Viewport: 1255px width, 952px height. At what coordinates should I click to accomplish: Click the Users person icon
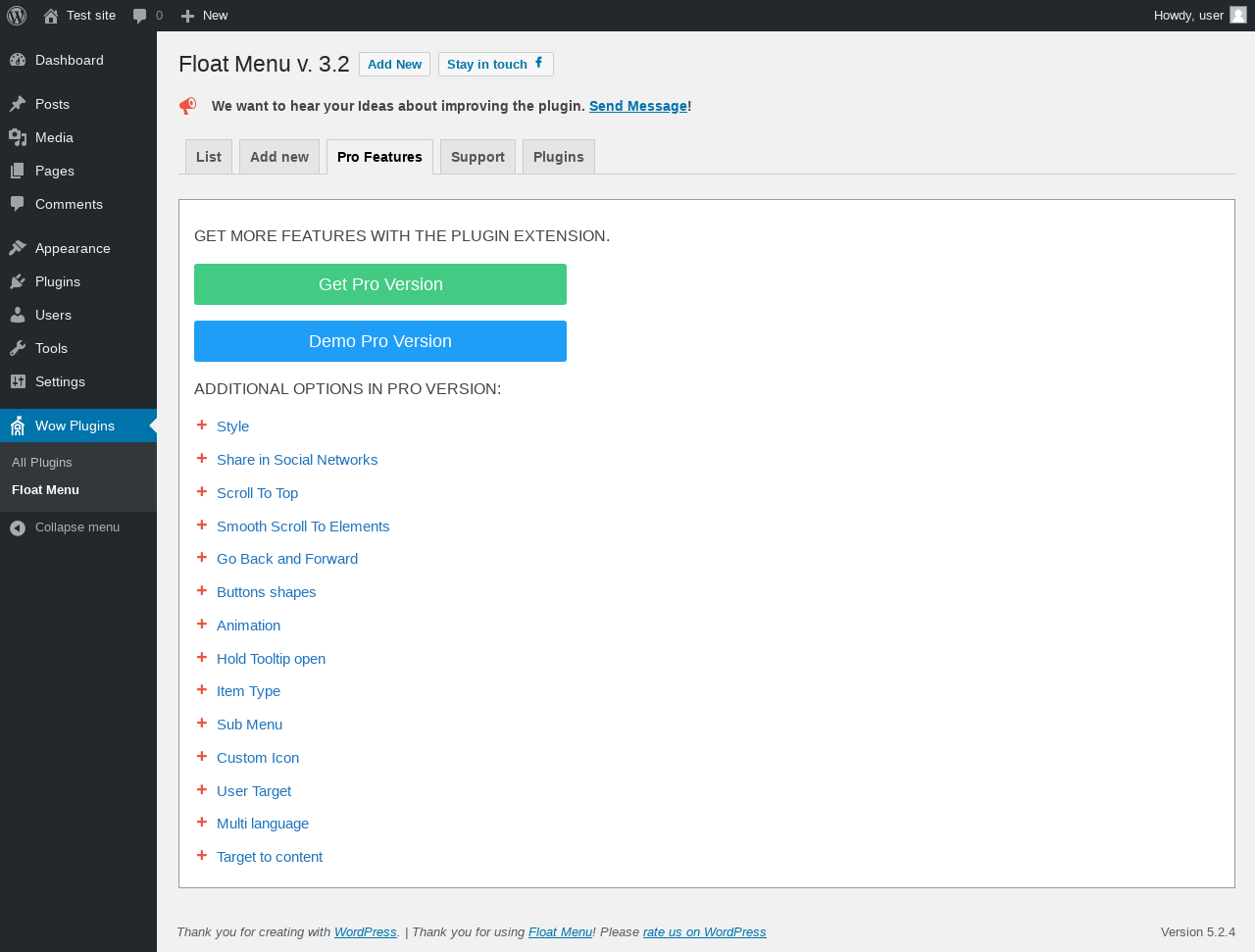pos(18,315)
